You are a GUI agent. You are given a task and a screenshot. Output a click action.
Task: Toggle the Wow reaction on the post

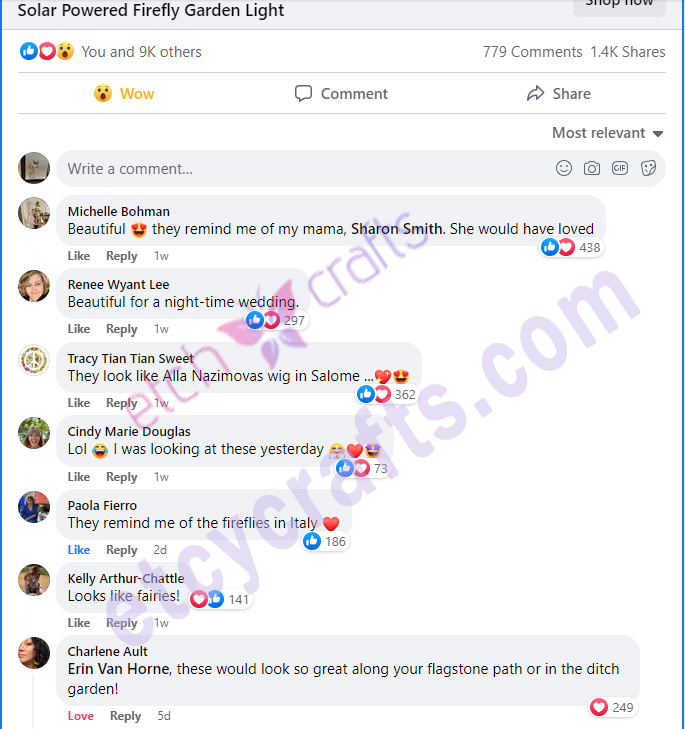pyautogui.click(x=124, y=93)
